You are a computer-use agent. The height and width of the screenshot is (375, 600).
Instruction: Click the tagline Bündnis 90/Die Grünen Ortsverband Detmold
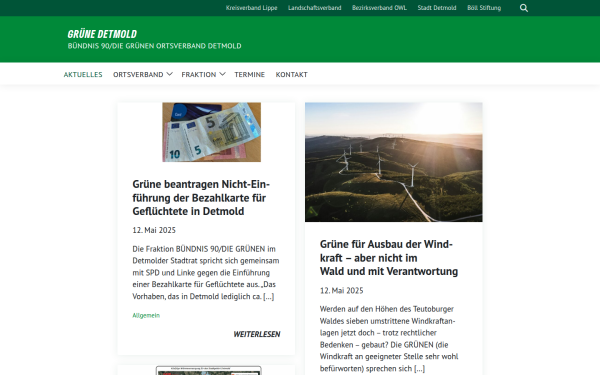click(155, 46)
